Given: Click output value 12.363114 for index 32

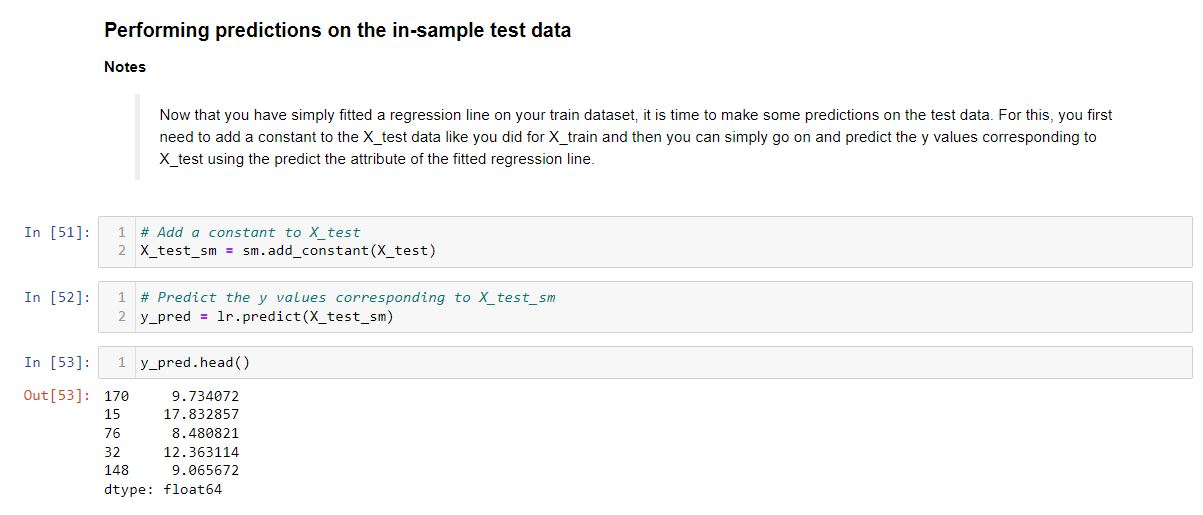Looking at the screenshot, I should pyautogui.click(x=201, y=452).
